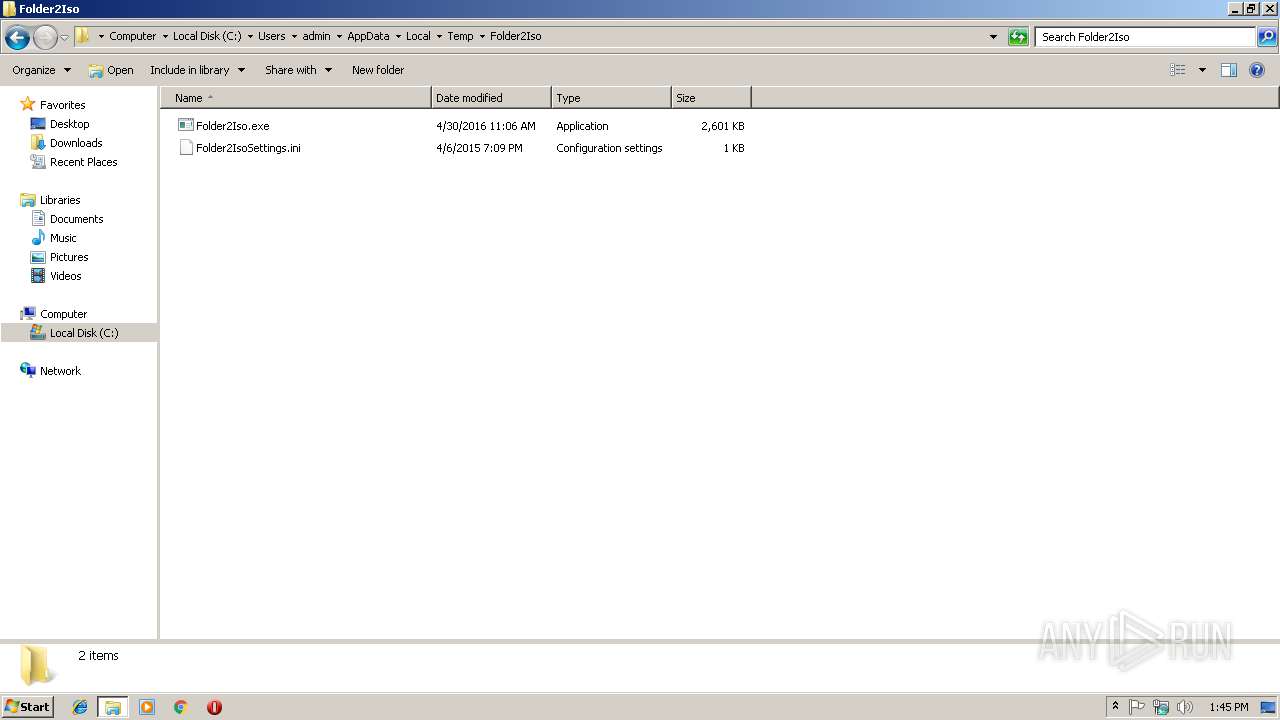Open recent pages dropdown next to Forward

[x=65, y=38]
